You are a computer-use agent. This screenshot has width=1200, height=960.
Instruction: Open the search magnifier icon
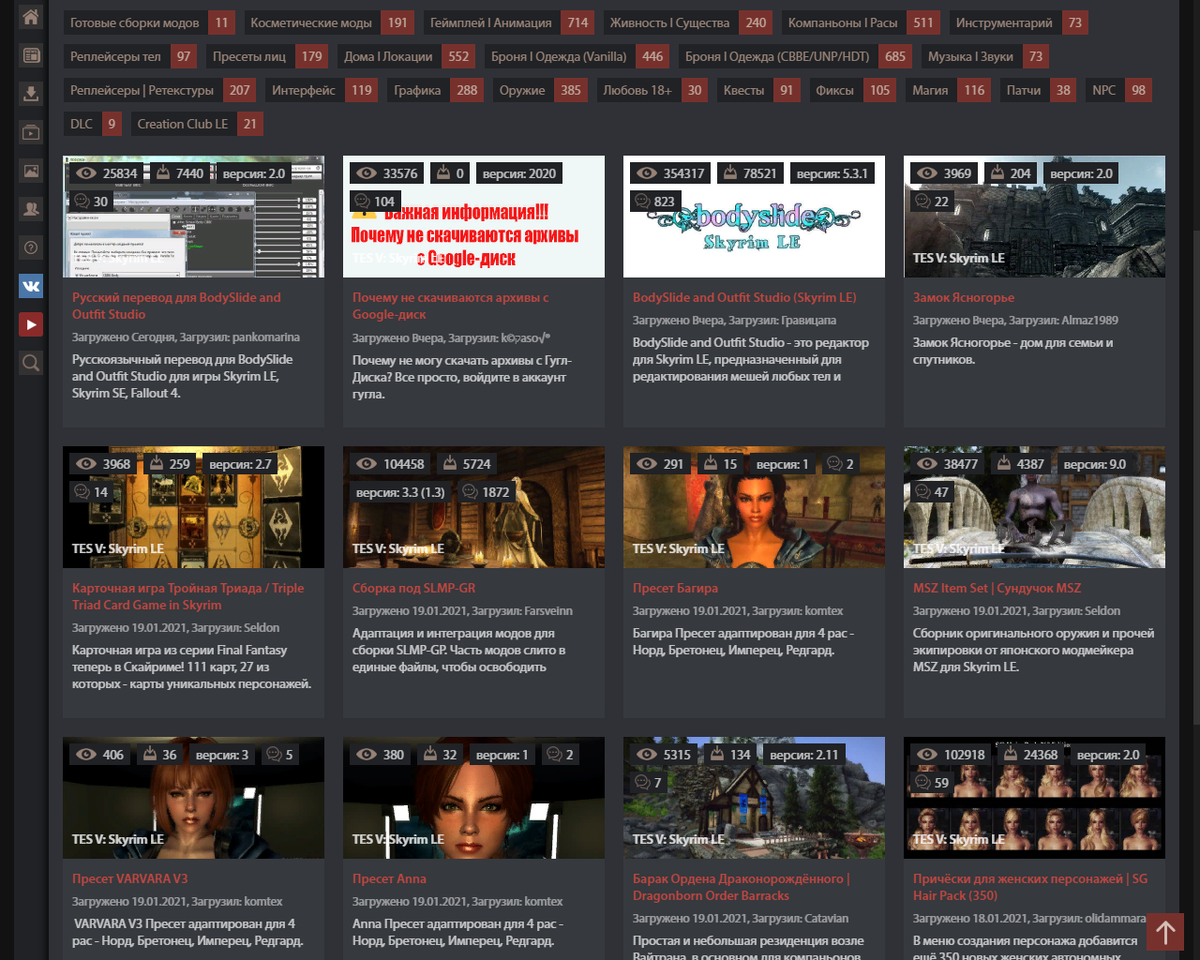pos(31,363)
